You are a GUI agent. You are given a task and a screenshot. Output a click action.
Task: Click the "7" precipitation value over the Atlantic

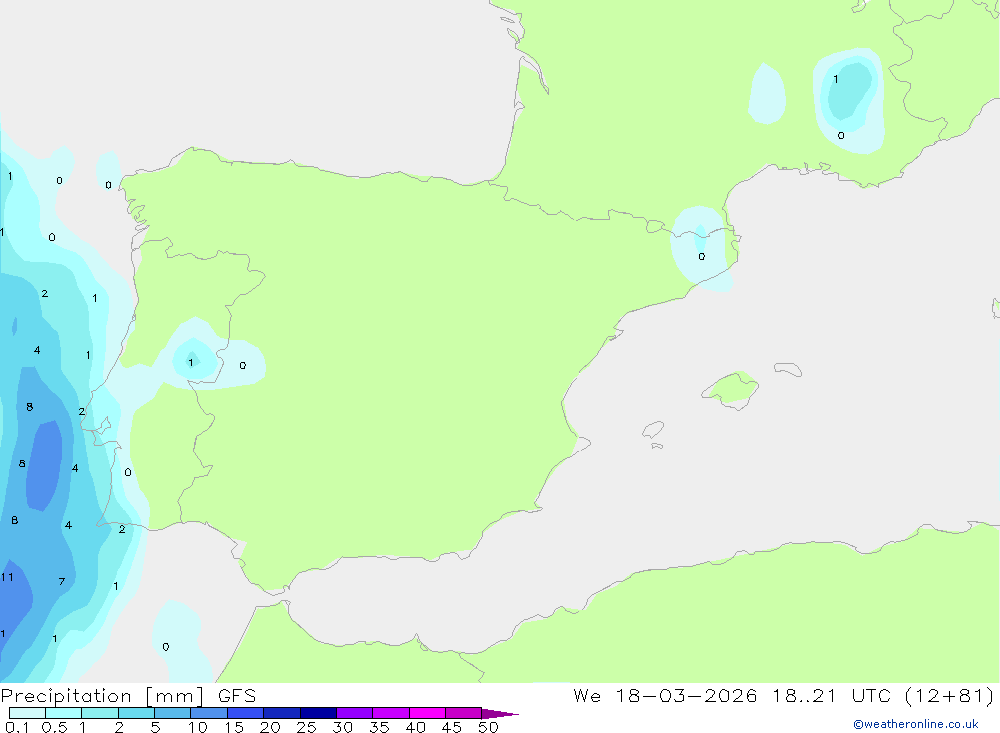(x=62, y=581)
